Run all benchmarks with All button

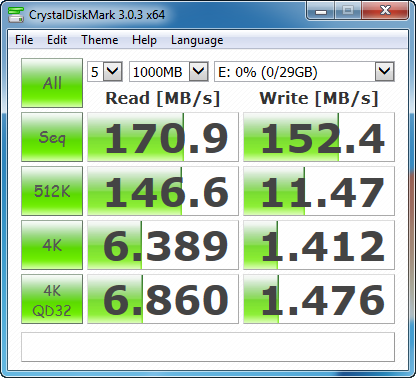click(x=52, y=83)
